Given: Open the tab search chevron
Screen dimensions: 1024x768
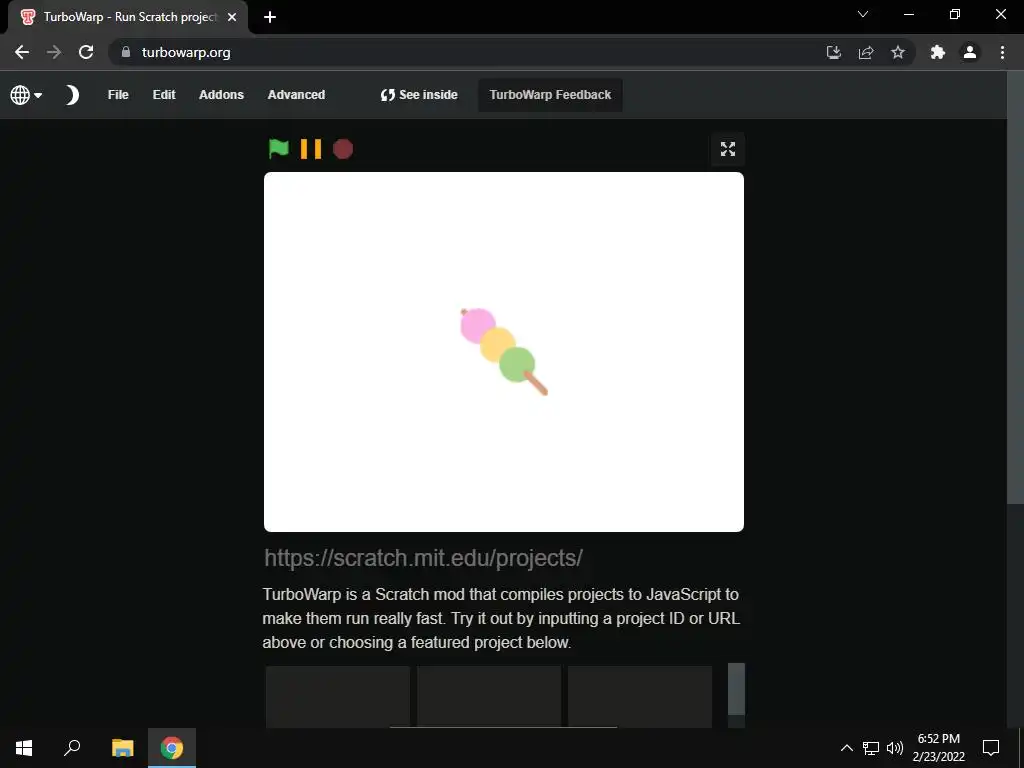Looking at the screenshot, I should [x=863, y=14].
